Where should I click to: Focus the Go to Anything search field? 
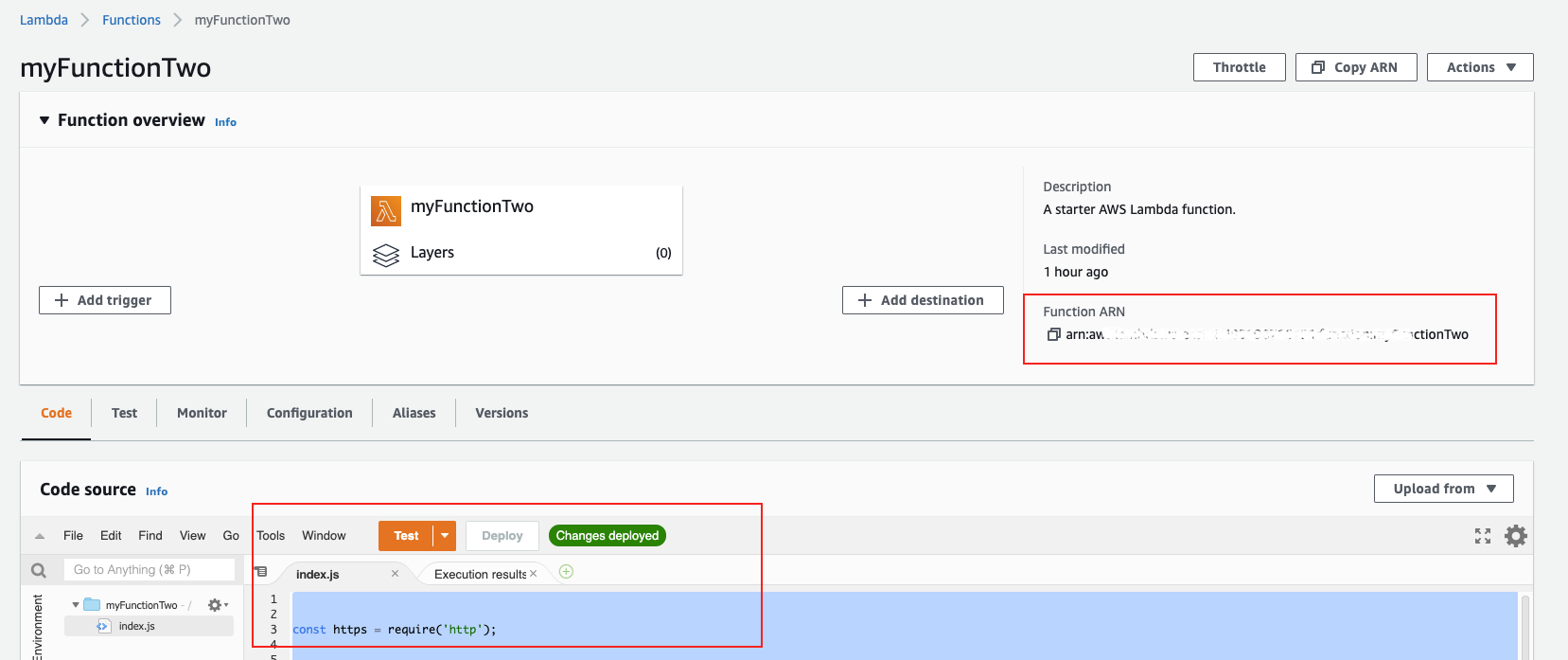point(150,569)
